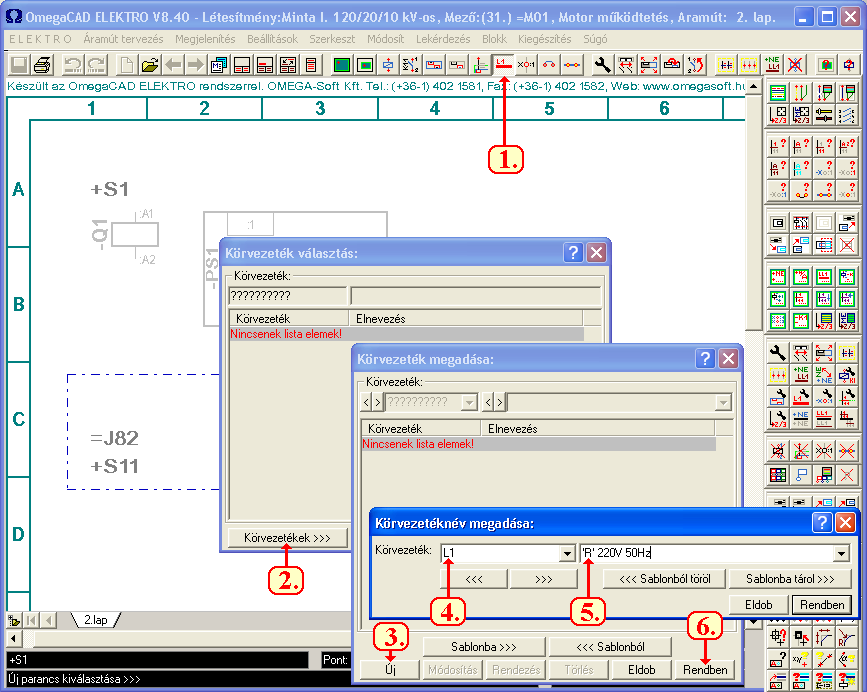Open help for Körvezetéknév megadása dialog
867x692 pixels.
tap(822, 522)
